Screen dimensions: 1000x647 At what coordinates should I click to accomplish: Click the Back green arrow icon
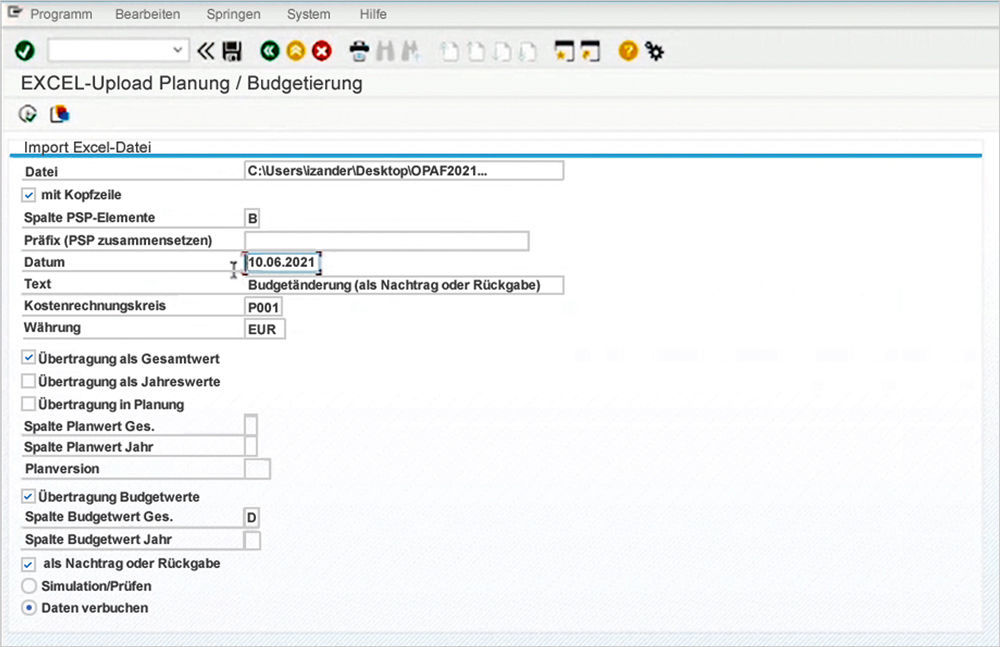[270, 50]
